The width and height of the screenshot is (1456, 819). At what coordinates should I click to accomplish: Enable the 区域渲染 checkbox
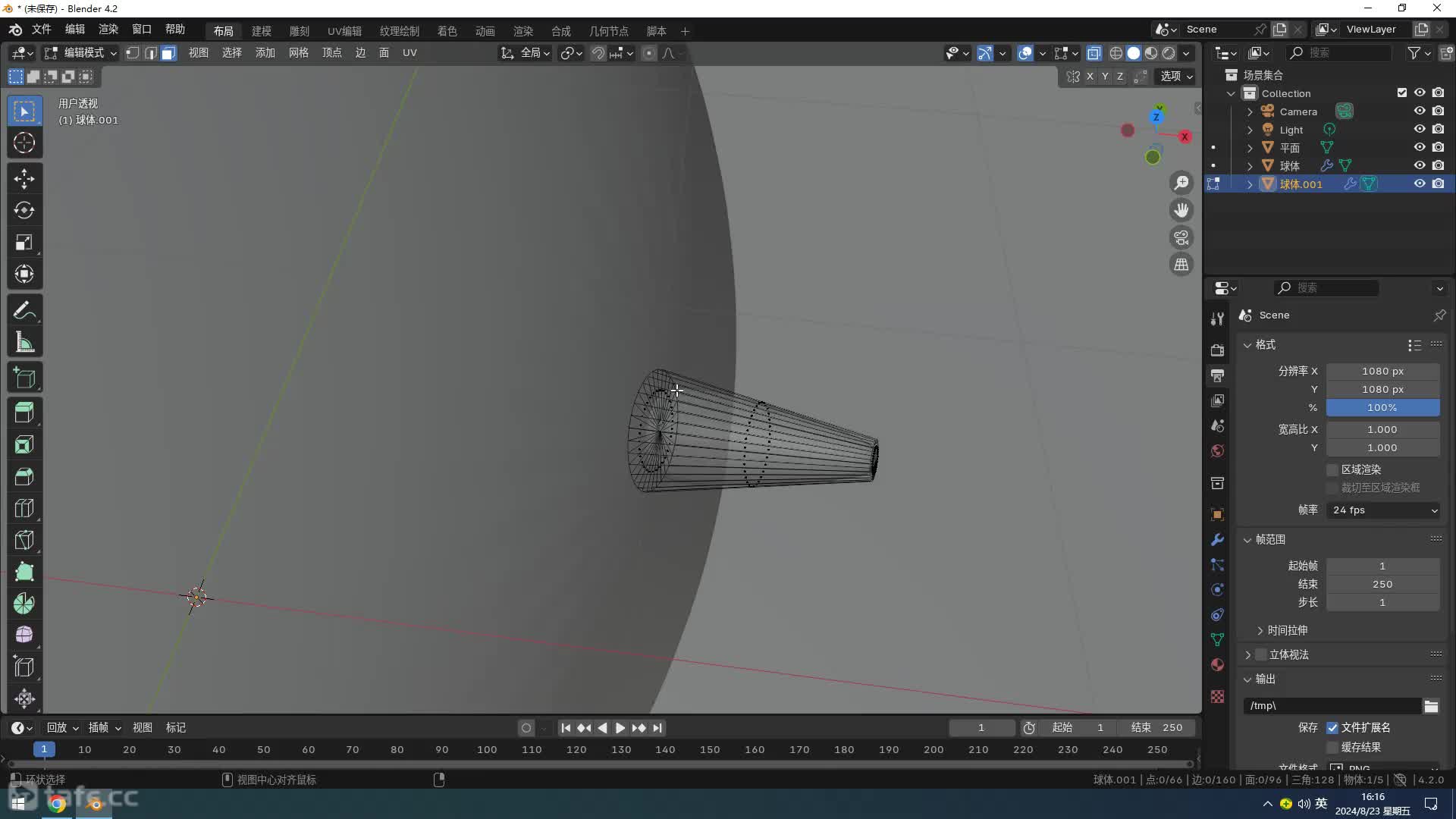click(x=1332, y=470)
